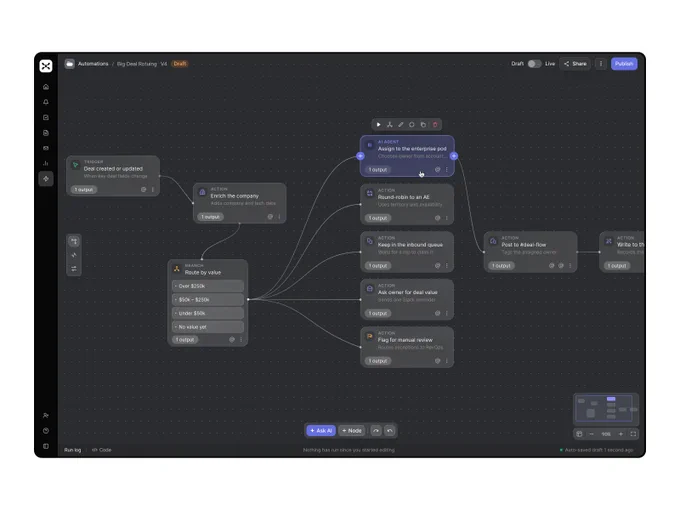Open the Code tab
Screen dimensions: 680x510
click(x=101, y=450)
